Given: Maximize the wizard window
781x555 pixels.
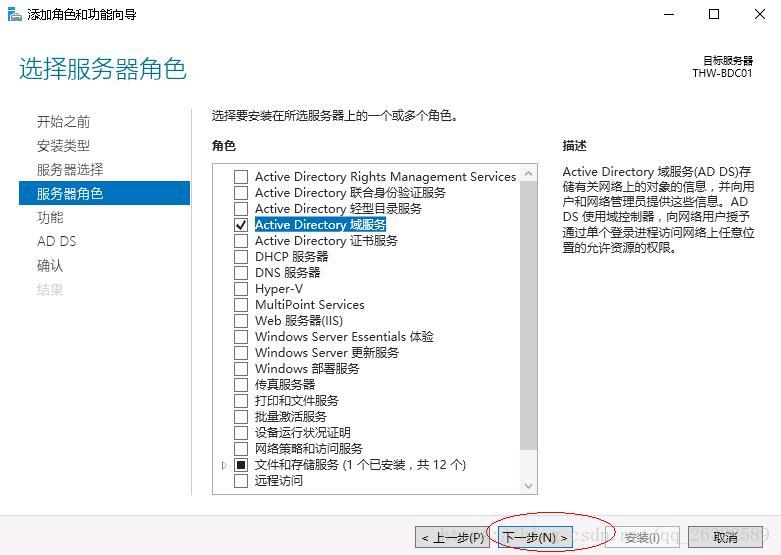Looking at the screenshot, I should coord(714,14).
